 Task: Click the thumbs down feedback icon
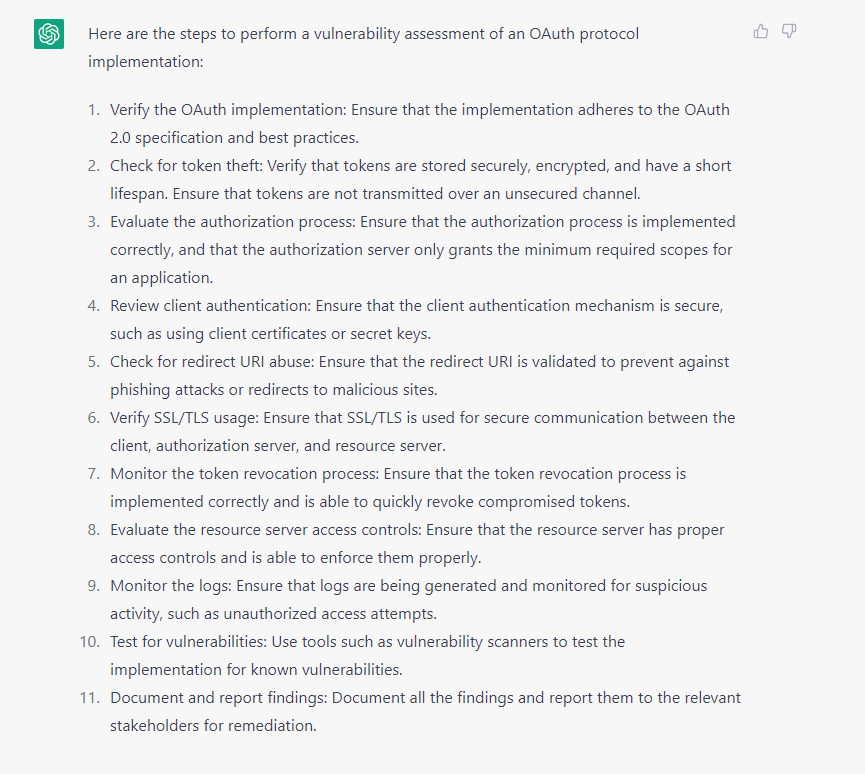click(789, 32)
